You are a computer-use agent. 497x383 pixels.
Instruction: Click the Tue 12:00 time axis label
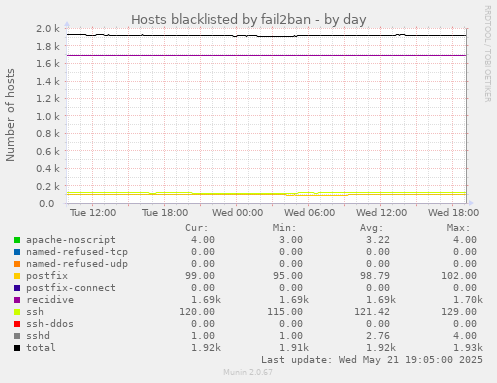[93, 213]
